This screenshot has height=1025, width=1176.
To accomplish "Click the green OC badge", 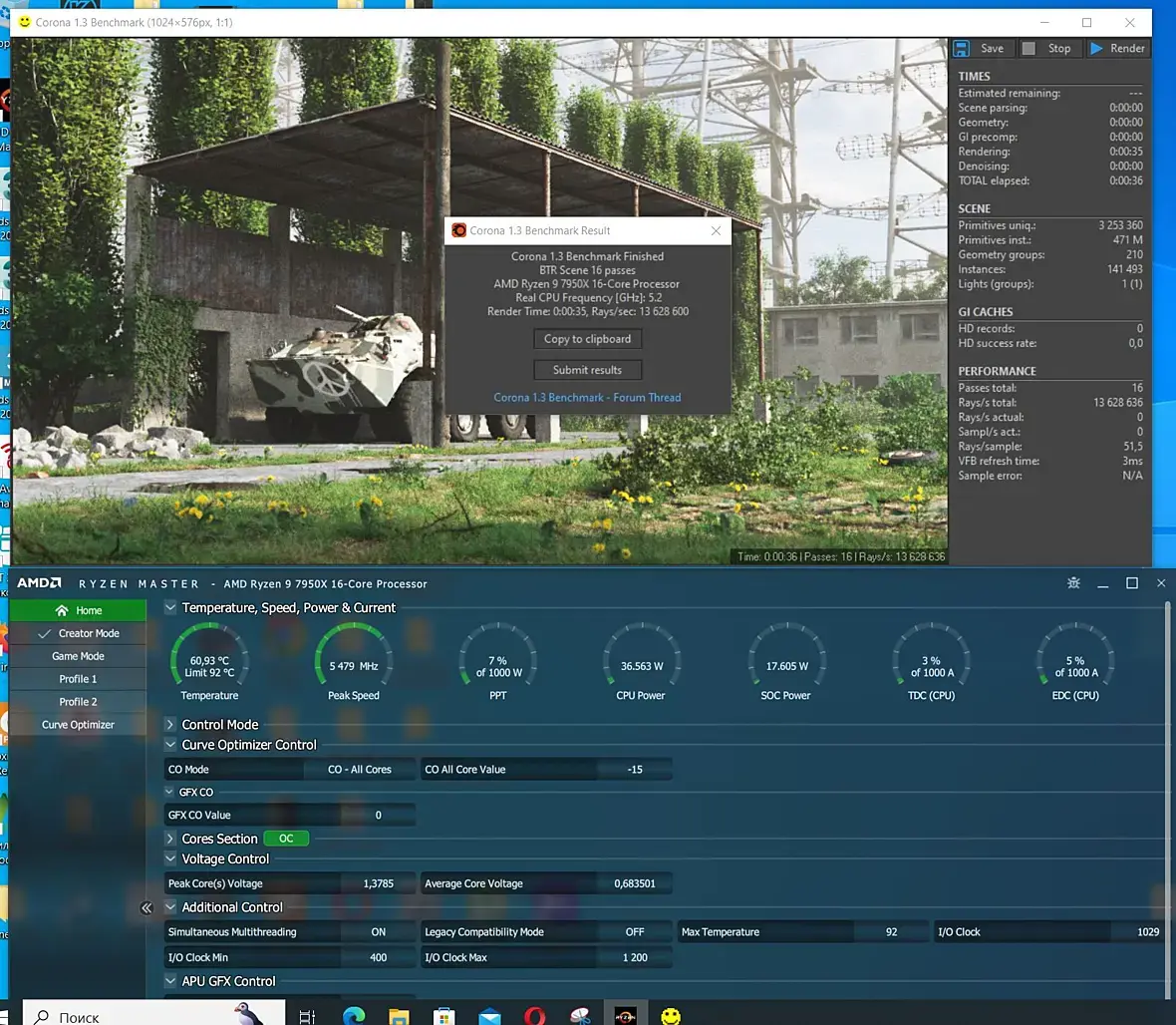I will coord(286,839).
